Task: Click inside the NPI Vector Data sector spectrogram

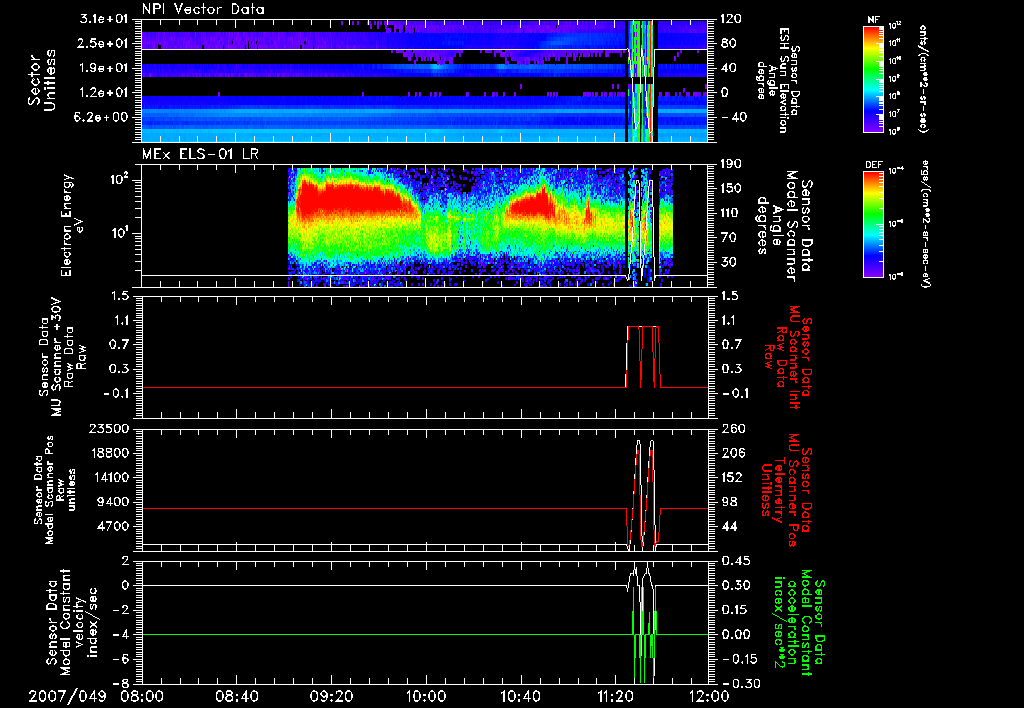Action: (x=425, y=80)
